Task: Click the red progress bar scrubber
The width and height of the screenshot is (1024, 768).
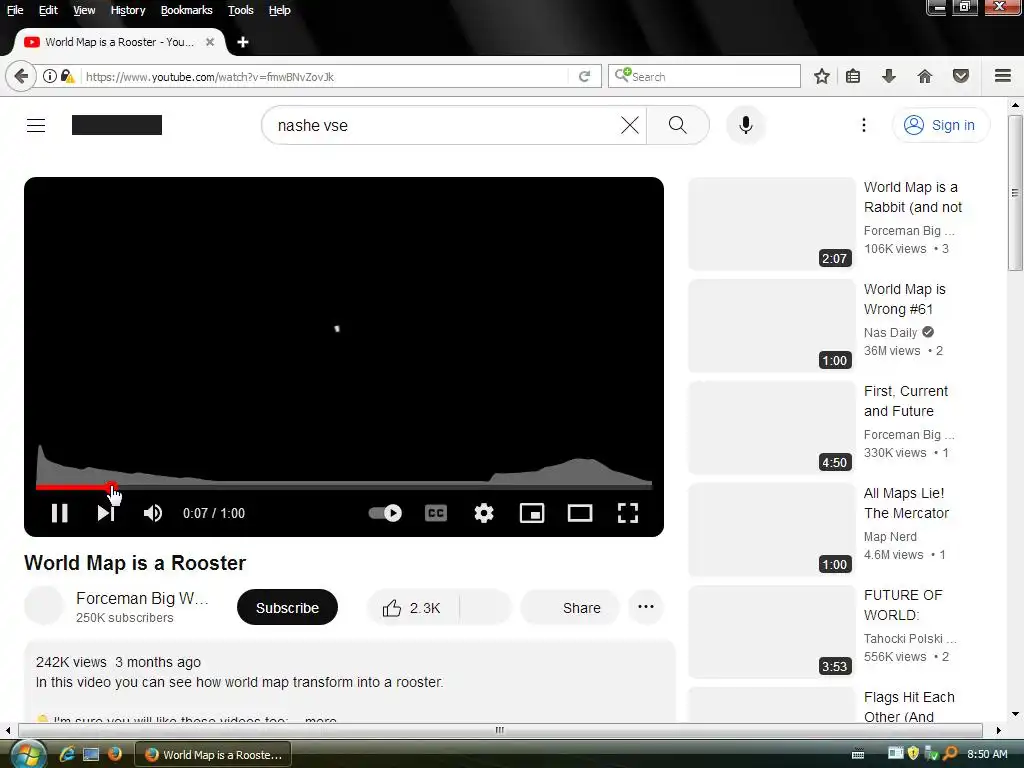Action: pyautogui.click(x=112, y=487)
